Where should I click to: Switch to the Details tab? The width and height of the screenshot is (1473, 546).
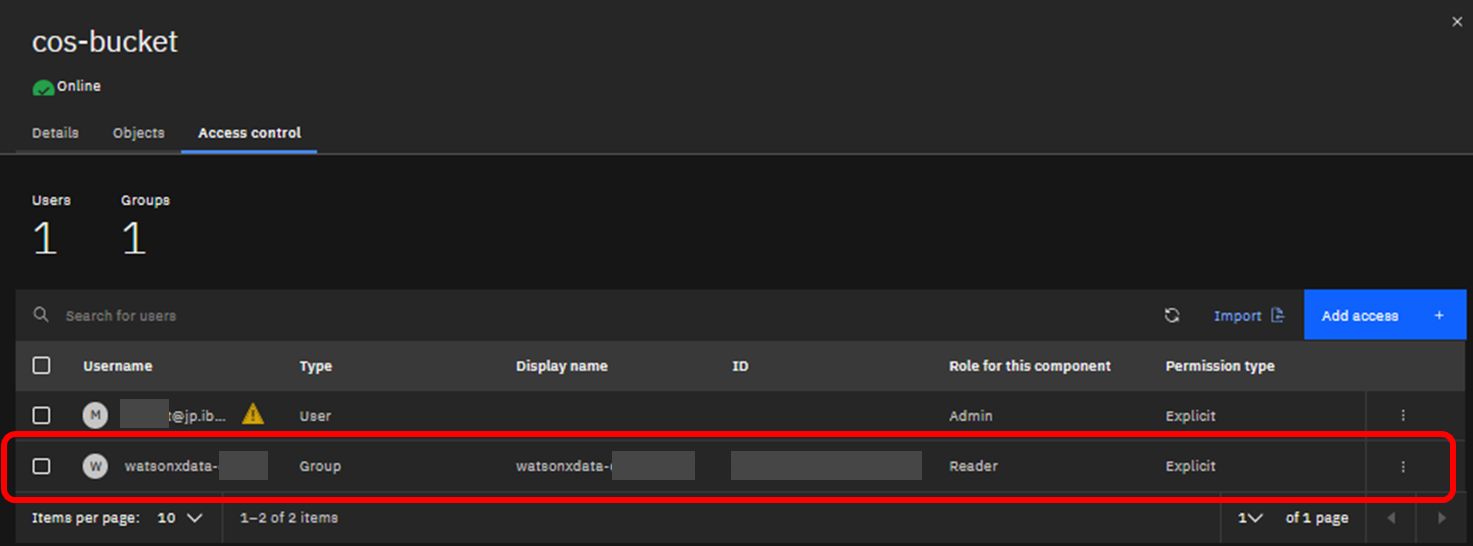[x=55, y=133]
